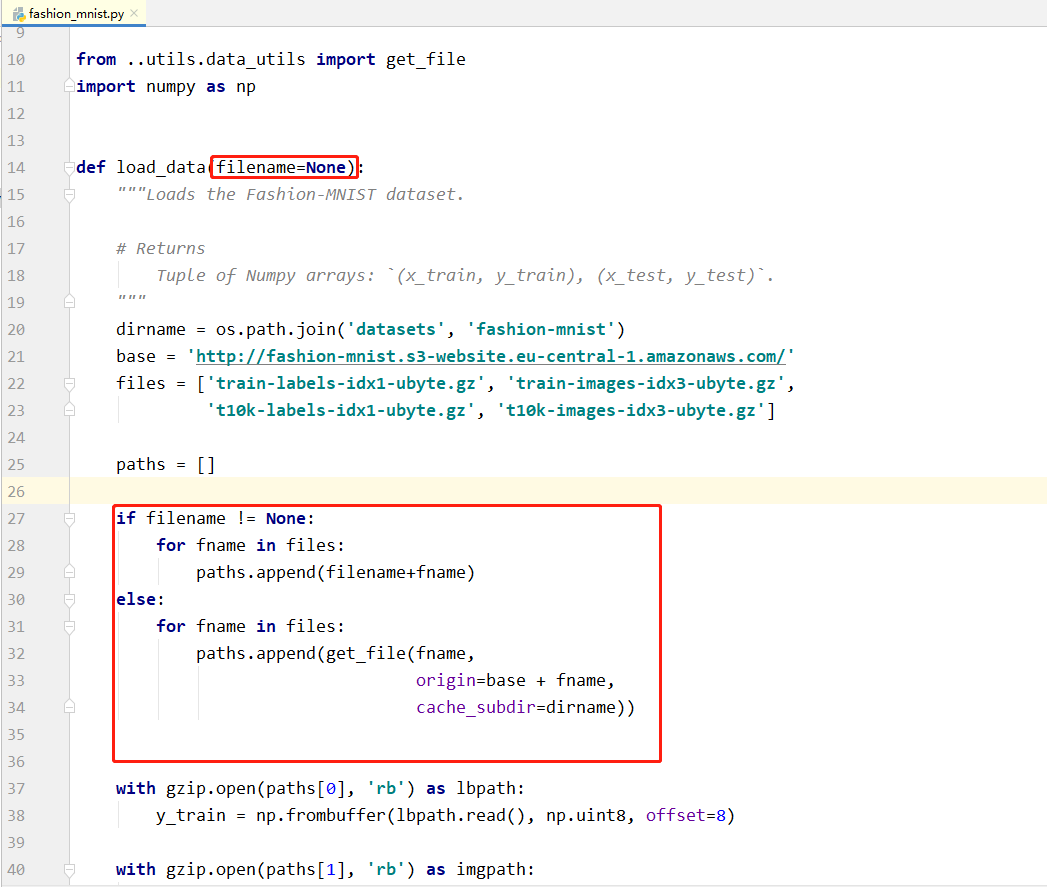Click the docstring end fold at line 19

tap(69, 302)
